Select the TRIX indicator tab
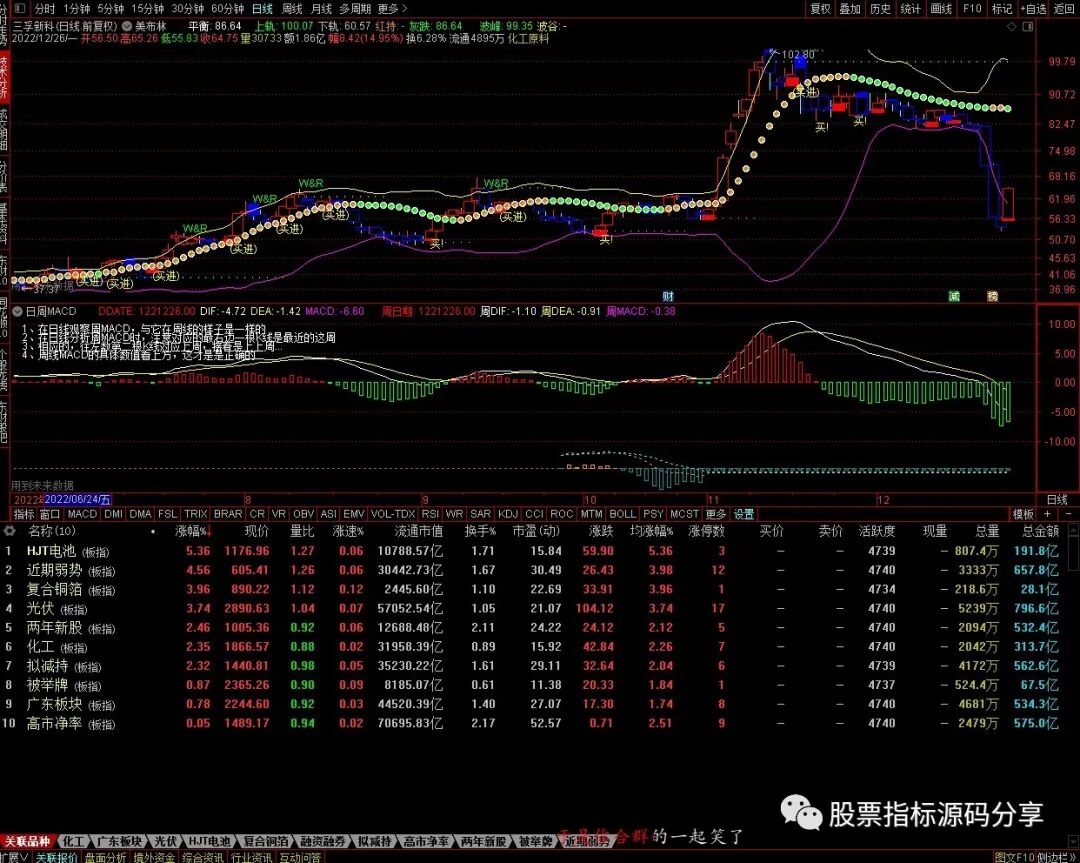 [x=196, y=514]
